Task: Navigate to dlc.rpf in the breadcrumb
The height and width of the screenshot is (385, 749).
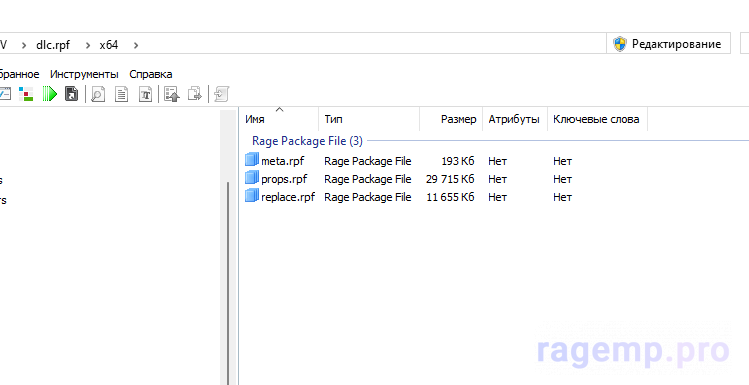Action: click(53, 45)
